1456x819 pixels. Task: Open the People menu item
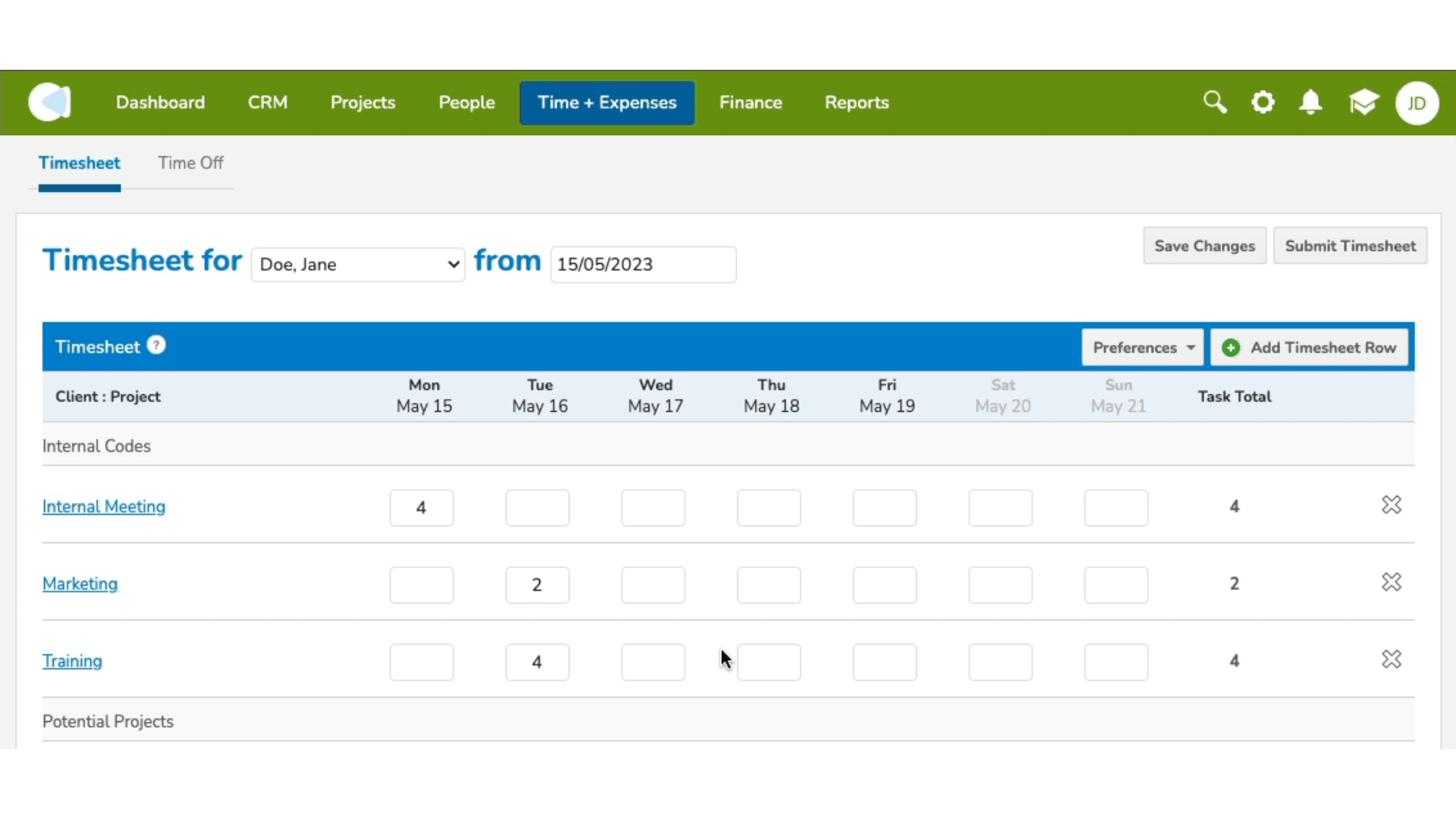coord(466,102)
